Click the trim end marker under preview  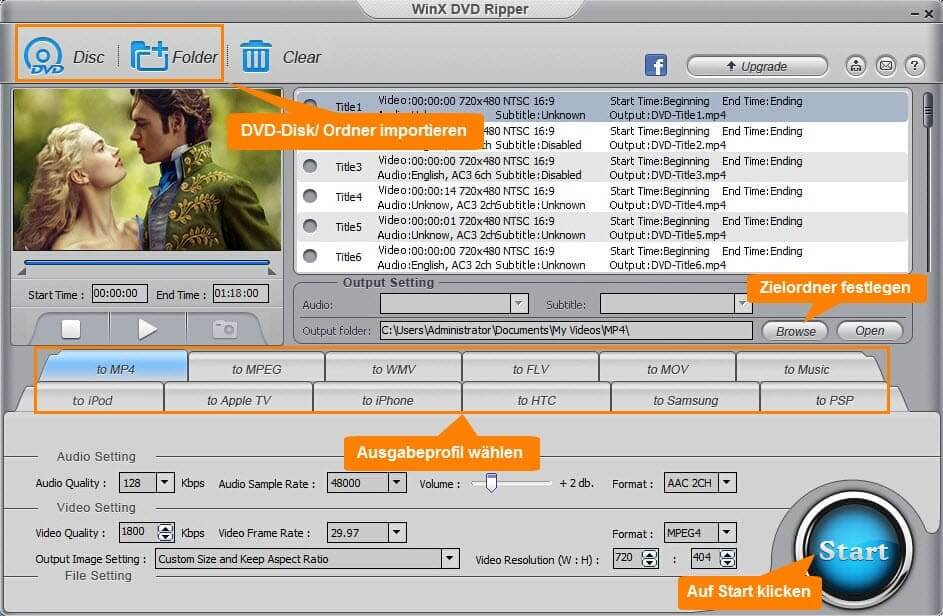272,272
